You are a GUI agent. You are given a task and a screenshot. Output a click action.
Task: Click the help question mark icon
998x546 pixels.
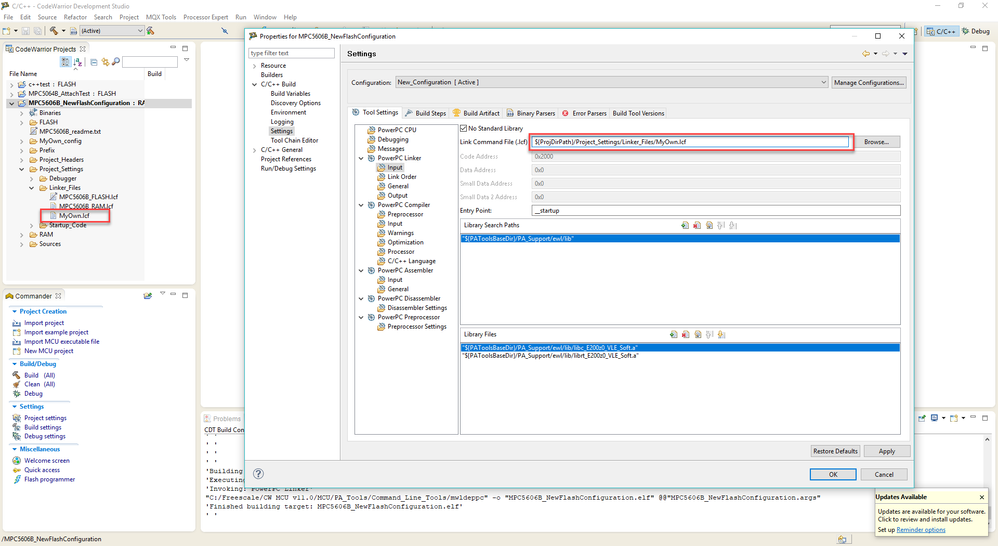(x=258, y=473)
